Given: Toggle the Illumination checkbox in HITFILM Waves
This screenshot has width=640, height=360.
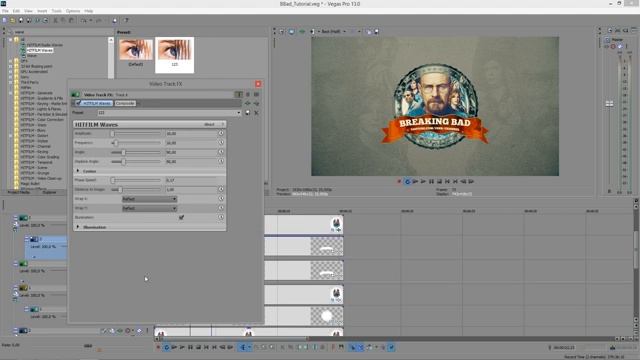Looking at the screenshot, I should 181,218.
